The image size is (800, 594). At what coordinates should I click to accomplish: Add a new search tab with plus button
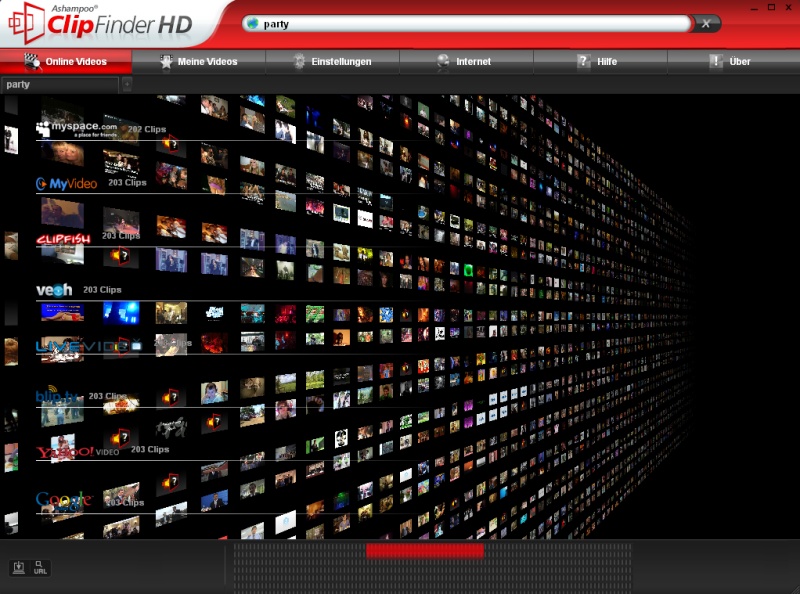(127, 85)
